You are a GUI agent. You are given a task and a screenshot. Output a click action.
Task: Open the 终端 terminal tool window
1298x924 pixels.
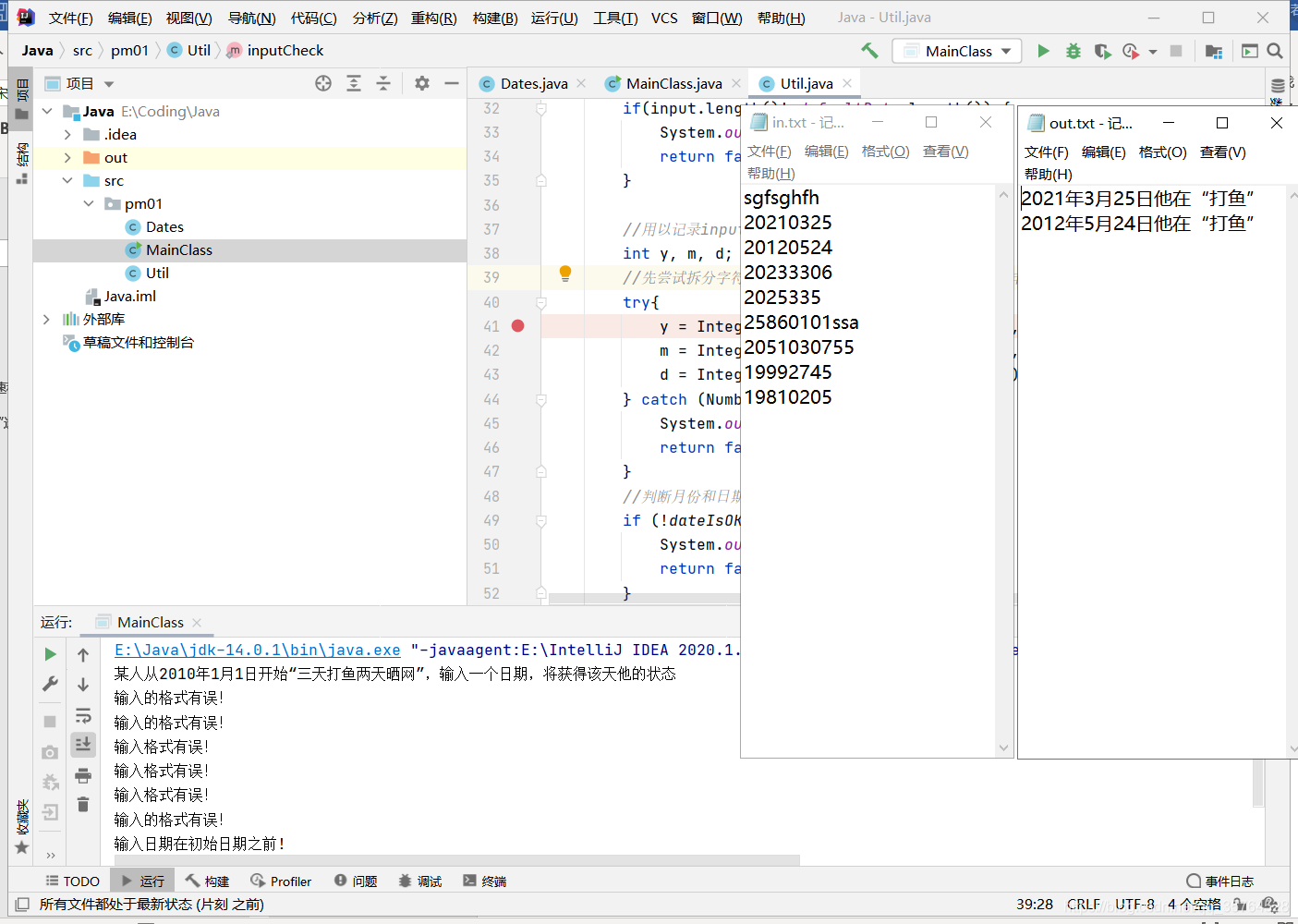485,881
